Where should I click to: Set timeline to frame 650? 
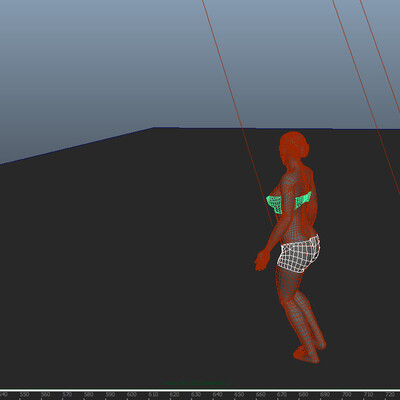point(239,395)
